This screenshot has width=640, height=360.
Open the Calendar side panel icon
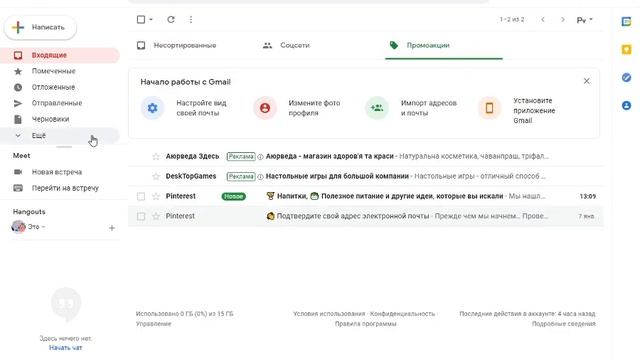pos(627,22)
